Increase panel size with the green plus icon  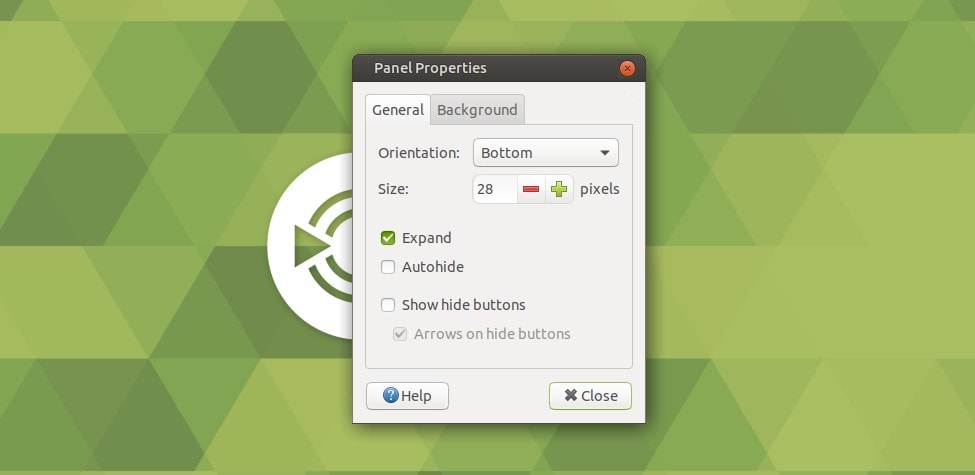[x=559, y=189]
